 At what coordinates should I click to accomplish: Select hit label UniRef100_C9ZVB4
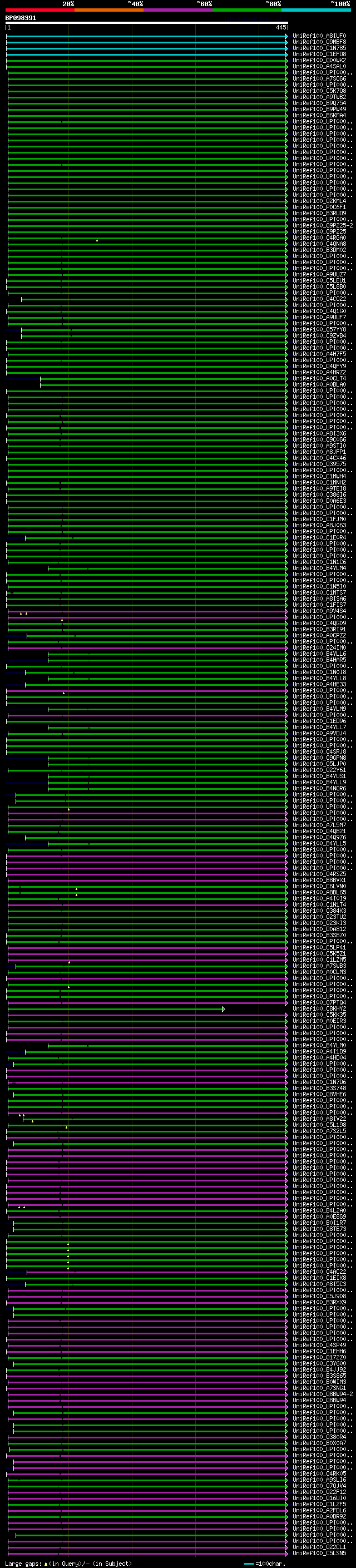(319, 335)
